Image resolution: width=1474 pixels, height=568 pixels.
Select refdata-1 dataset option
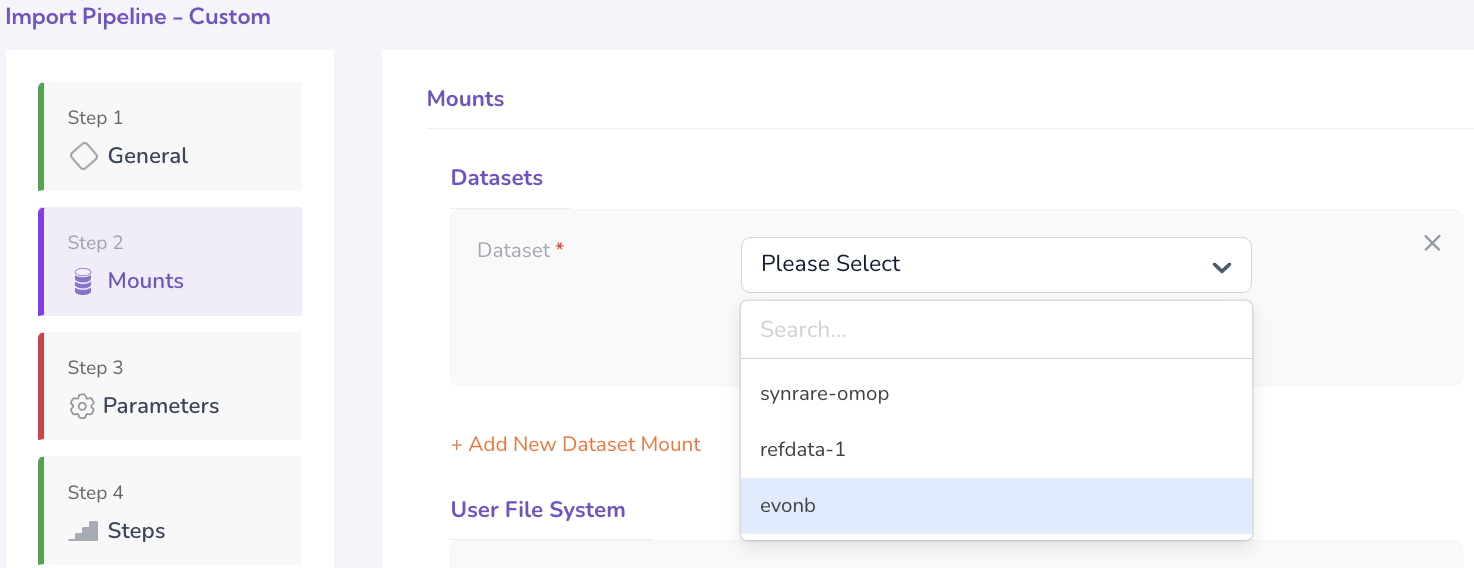click(x=802, y=450)
